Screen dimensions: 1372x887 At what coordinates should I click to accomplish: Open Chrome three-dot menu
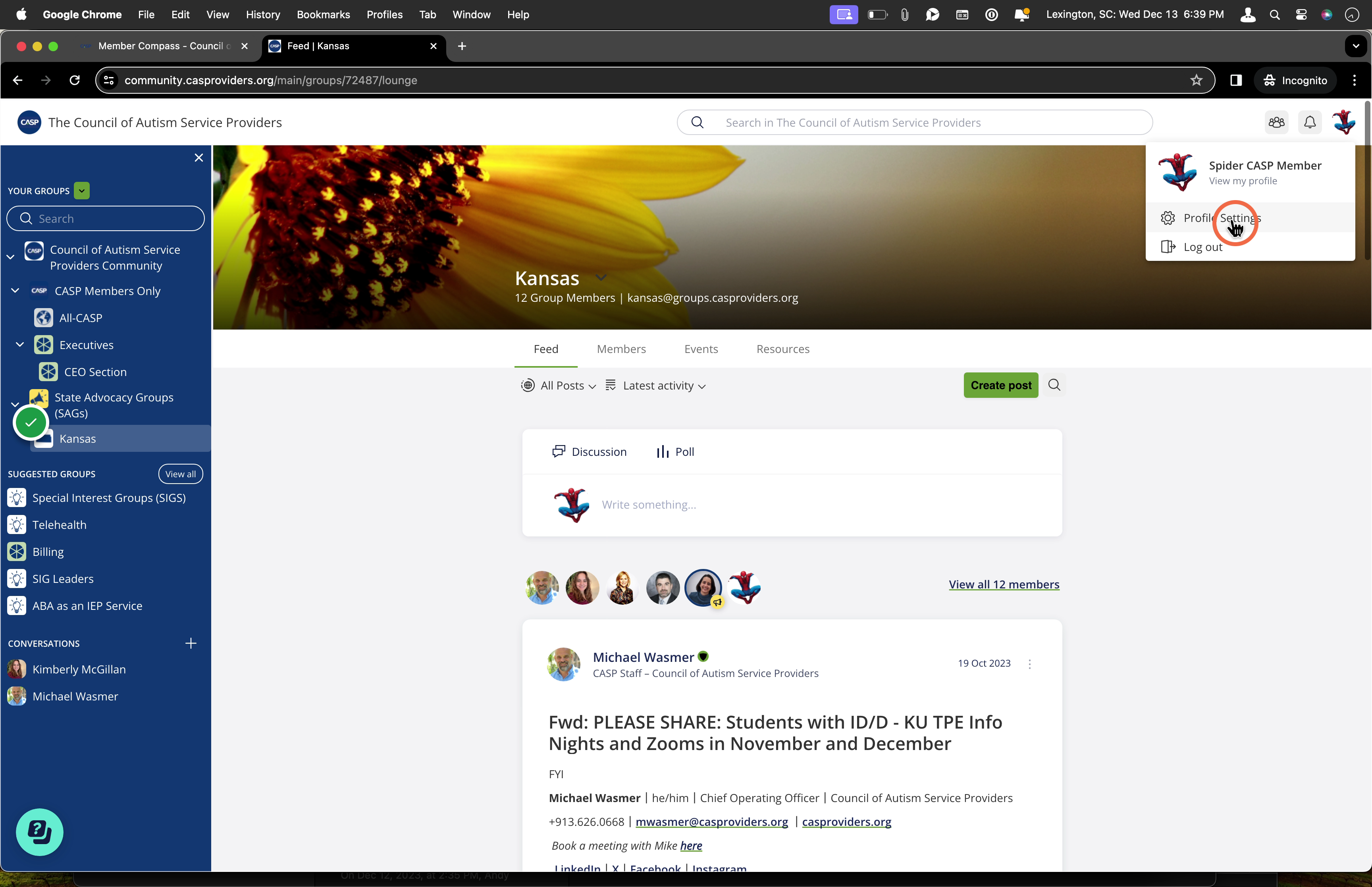1354,80
